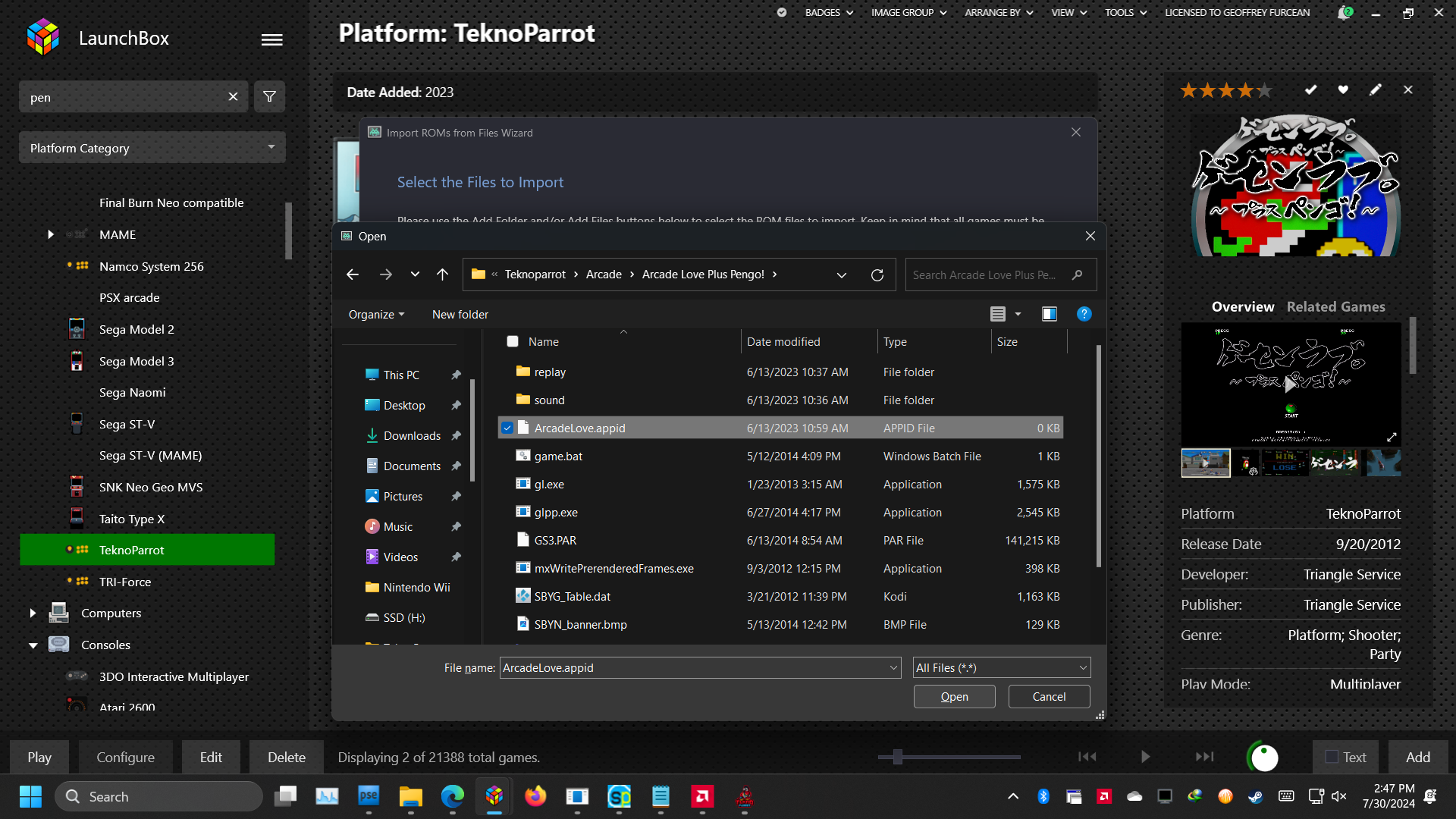
Task: Refresh the Arcade Love Plus Pengo folder
Action: click(877, 275)
